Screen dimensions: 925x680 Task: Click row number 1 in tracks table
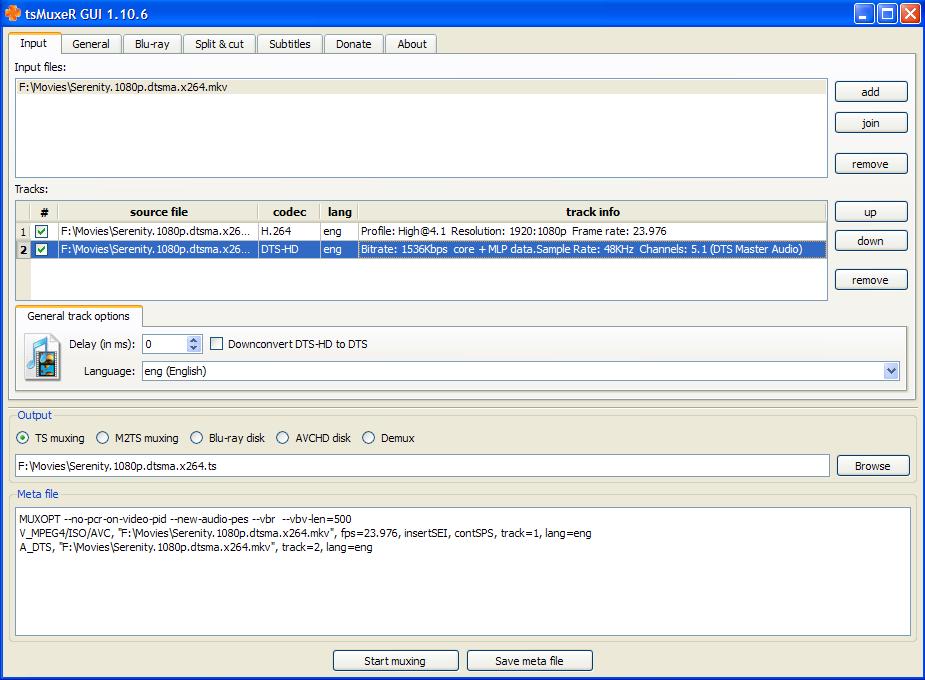coord(23,231)
